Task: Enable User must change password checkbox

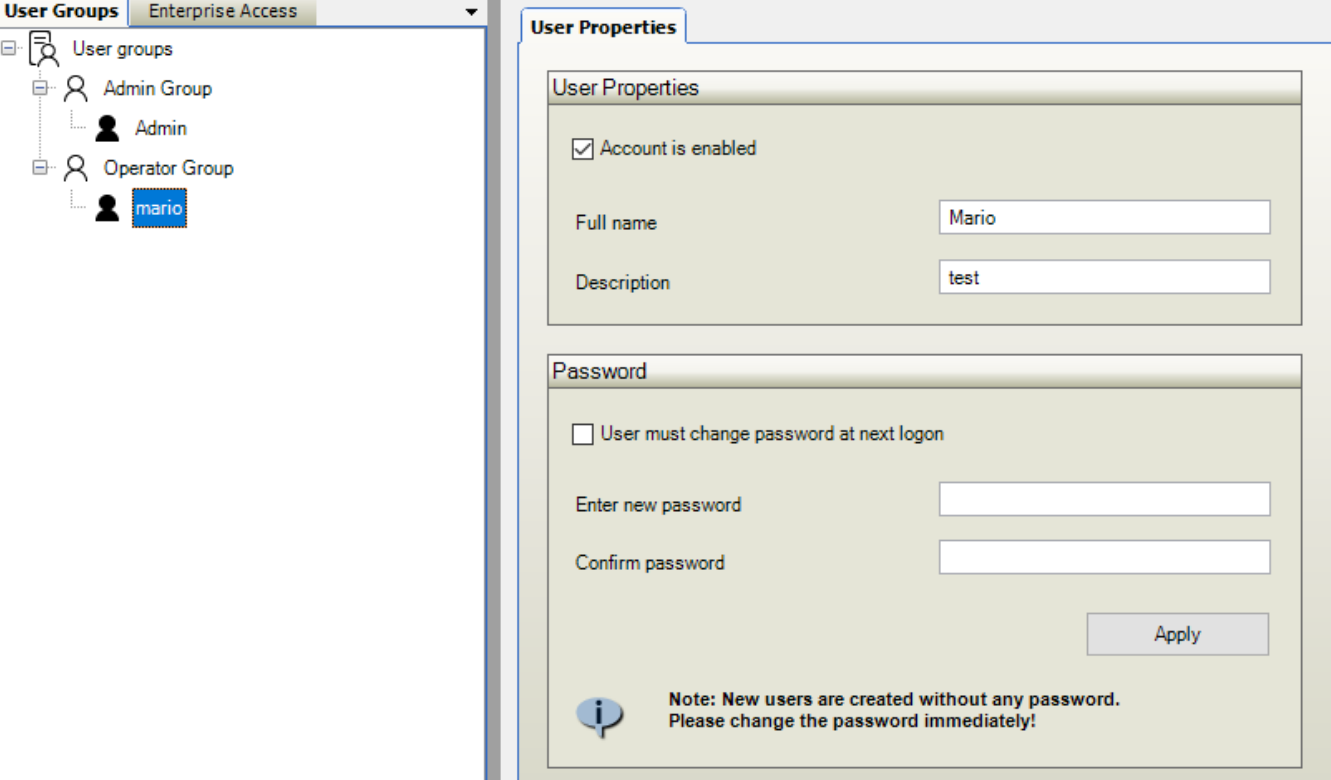Action: coord(582,435)
